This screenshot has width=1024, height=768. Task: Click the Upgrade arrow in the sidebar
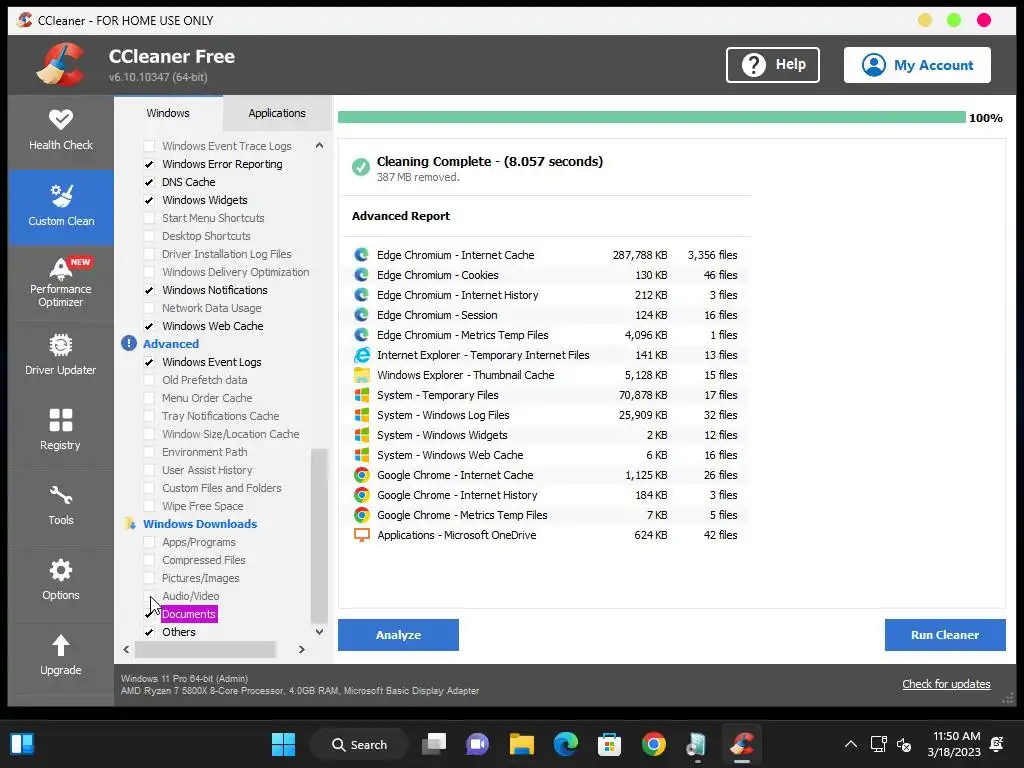click(x=61, y=656)
